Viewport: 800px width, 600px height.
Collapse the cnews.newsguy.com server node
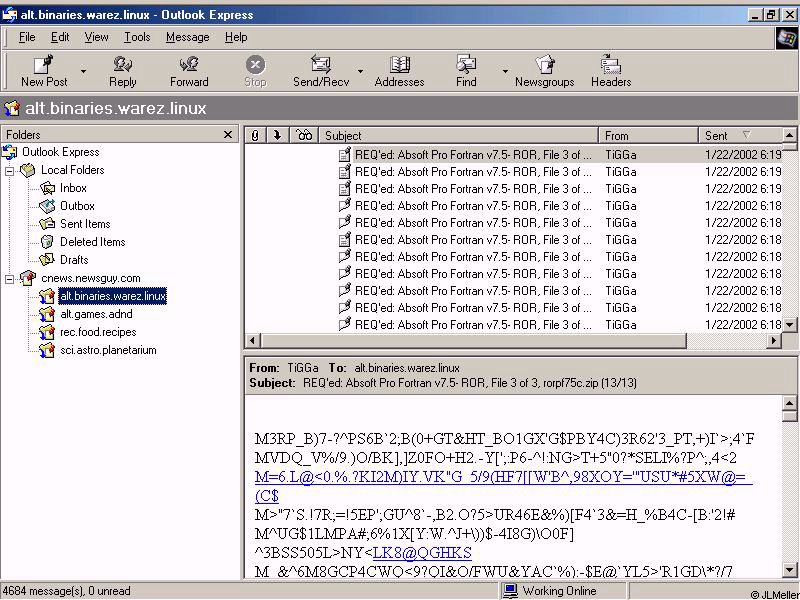click(10, 278)
